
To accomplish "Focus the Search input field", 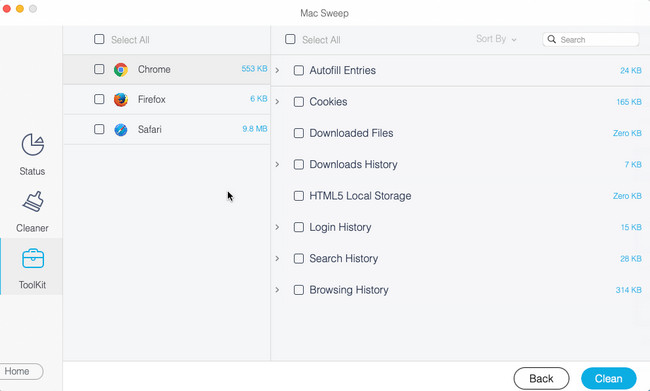I will point(591,39).
